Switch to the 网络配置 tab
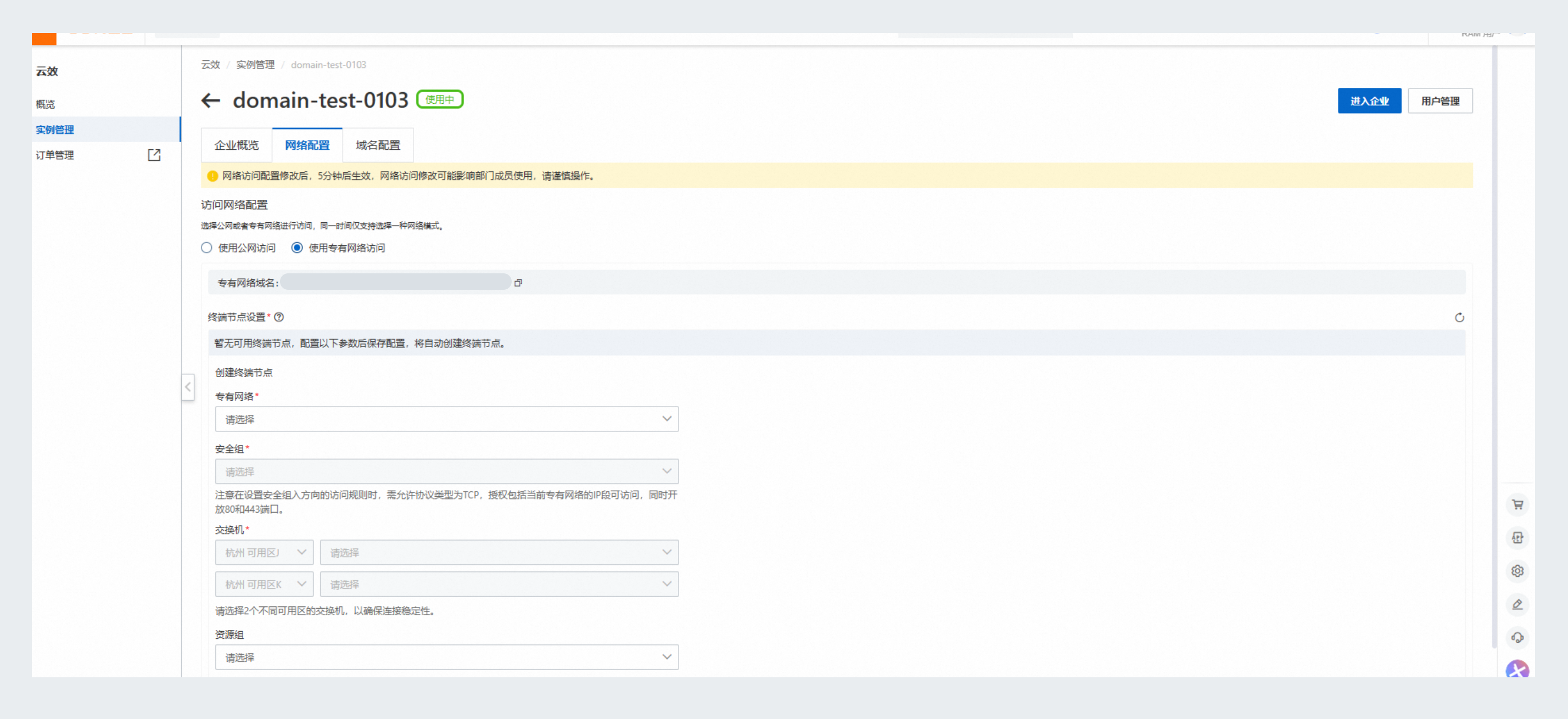This screenshot has width=1568, height=719. pyautogui.click(x=307, y=145)
